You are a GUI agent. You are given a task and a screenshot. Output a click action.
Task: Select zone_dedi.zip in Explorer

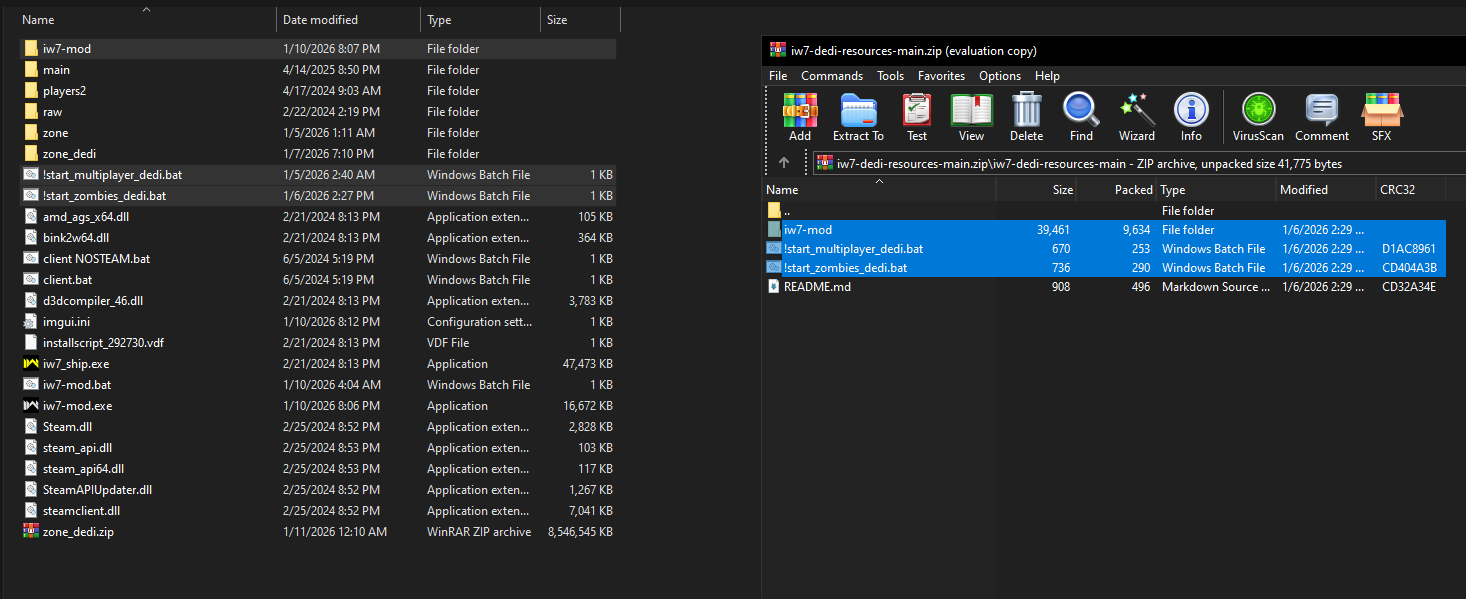pyautogui.click(x=78, y=532)
